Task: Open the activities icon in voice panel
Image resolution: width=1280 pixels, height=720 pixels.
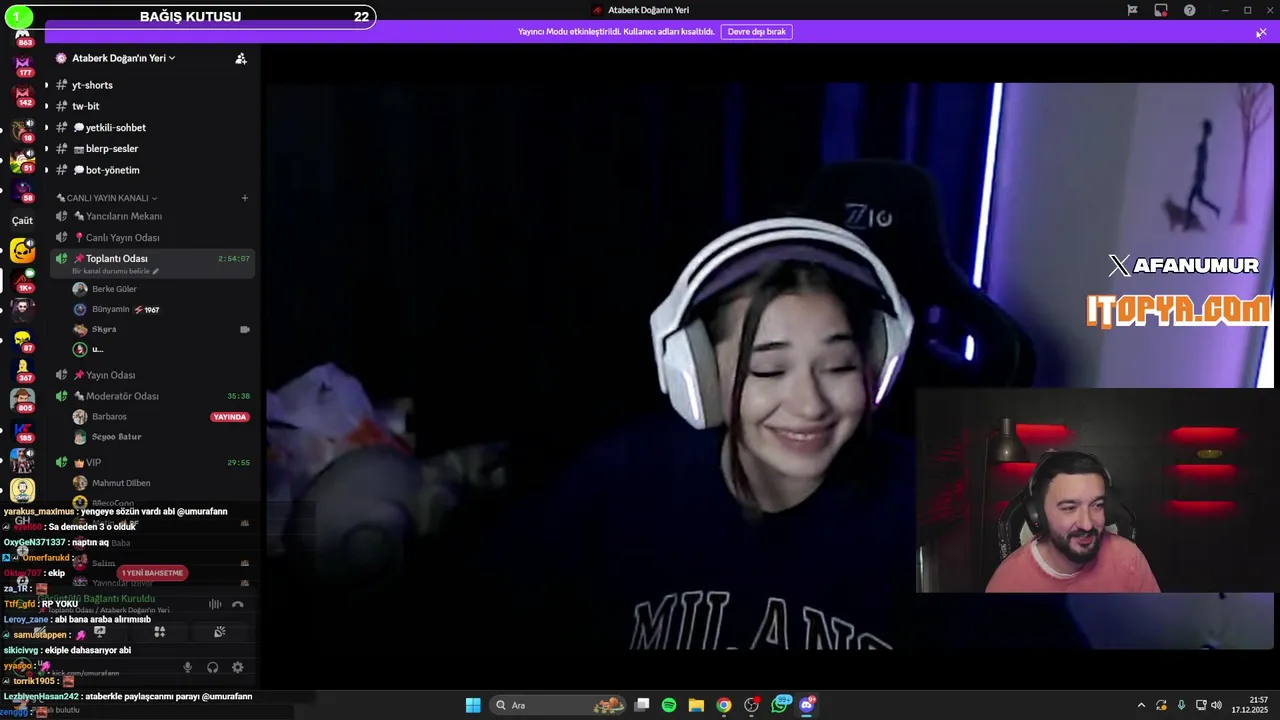Action: [159, 632]
